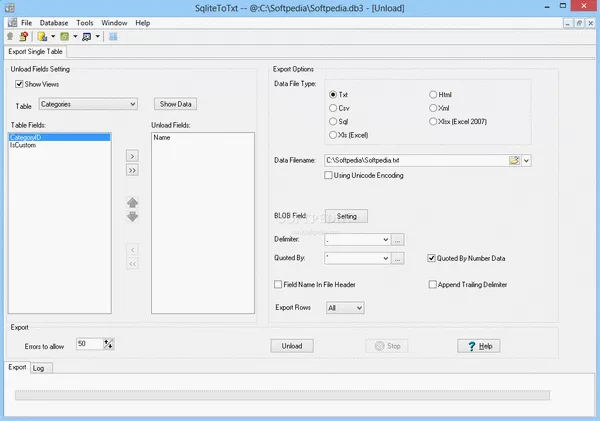The image size is (600, 421).
Task: Move selected field to Unload Fields (>)
Action: [132, 156]
